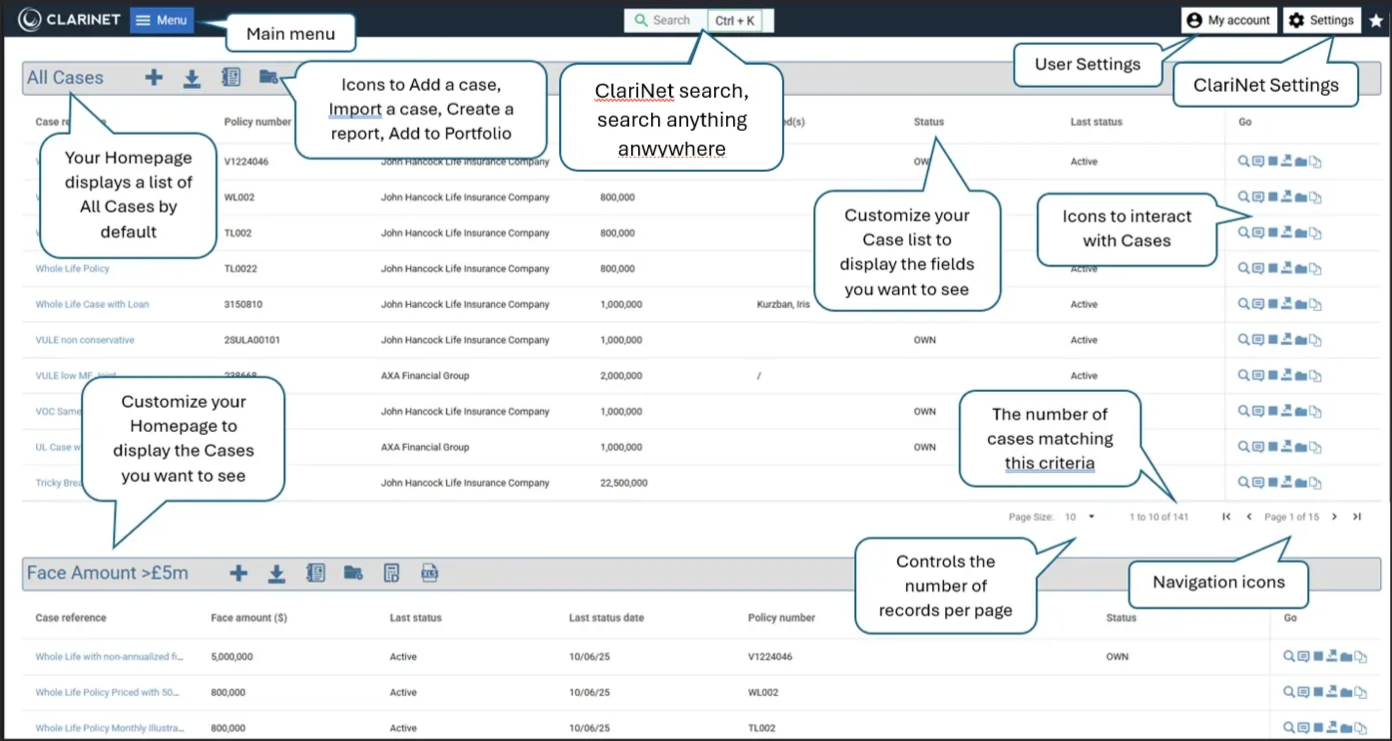
Task: Click magnifier icon for VULE non conservative row
Action: (1243, 340)
